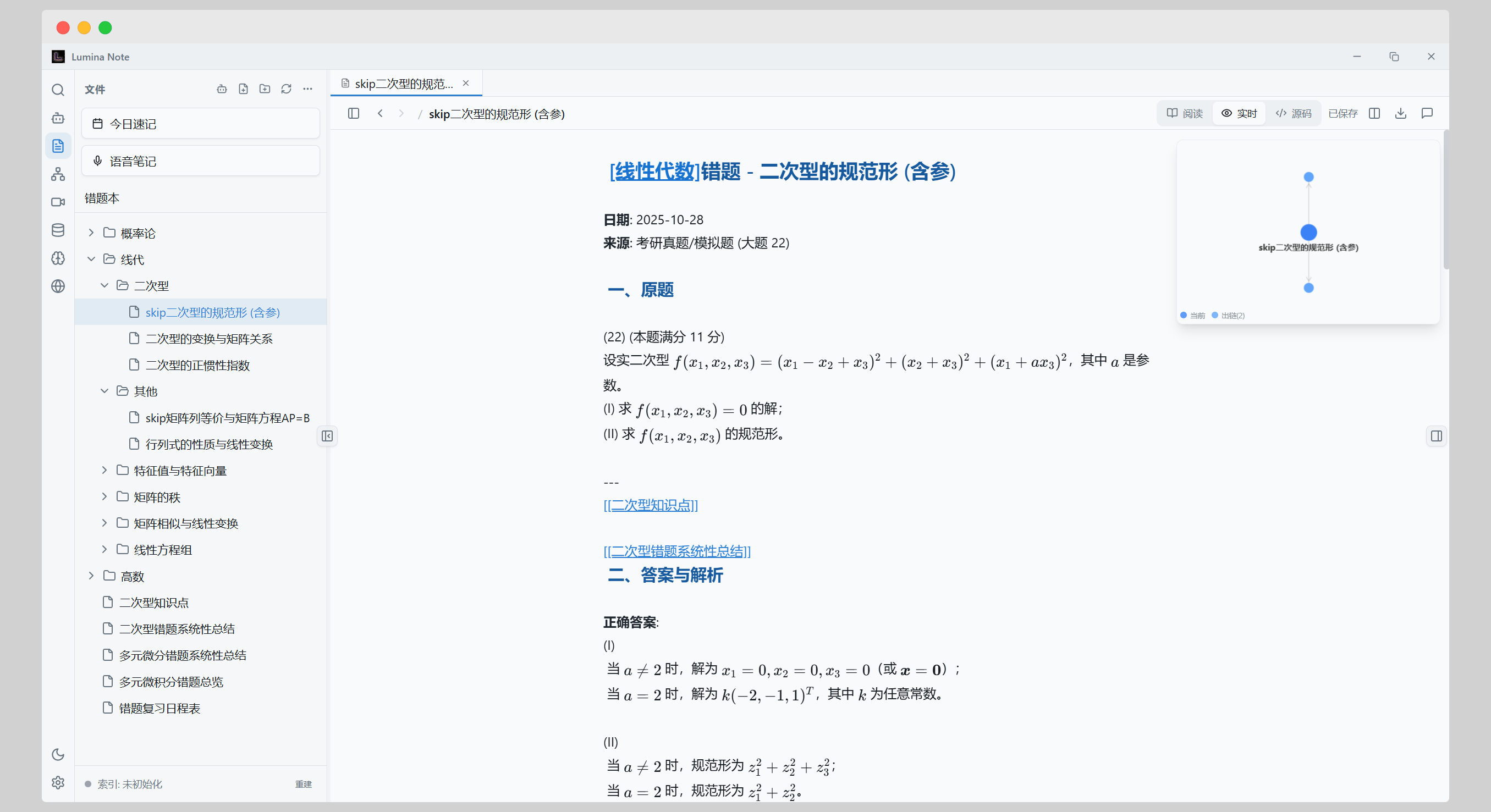Open the AI assistant robot panel
Viewport: 1491px width, 812px height.
[58, 118]
